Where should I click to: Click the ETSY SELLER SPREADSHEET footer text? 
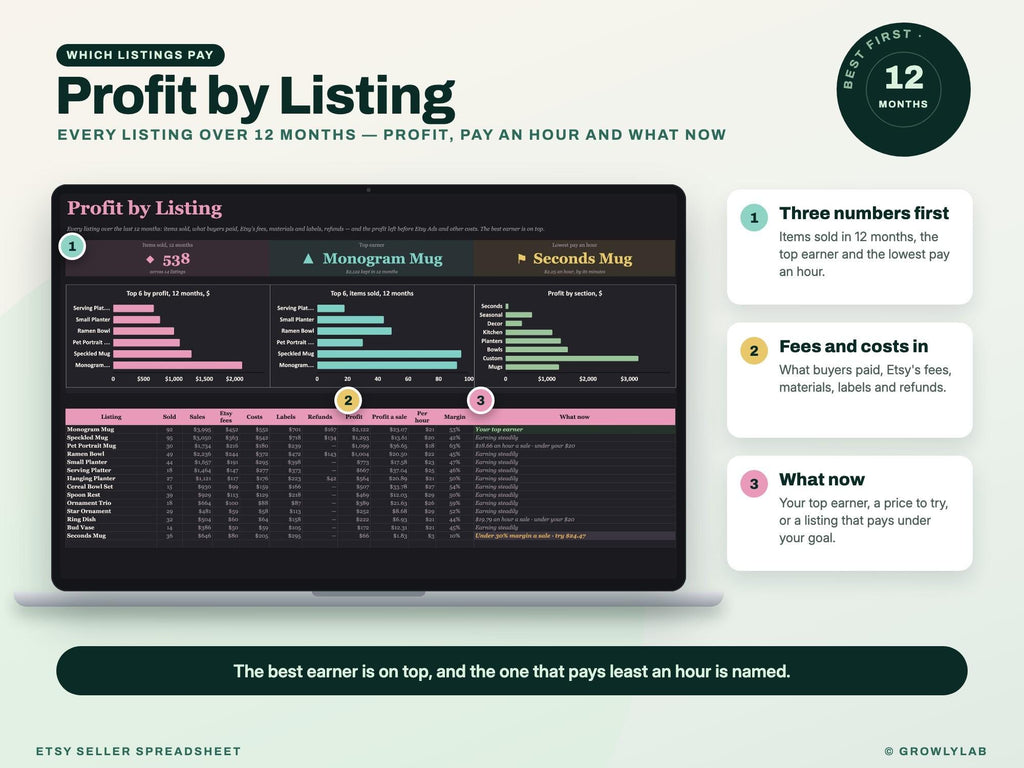coord(138,751)
